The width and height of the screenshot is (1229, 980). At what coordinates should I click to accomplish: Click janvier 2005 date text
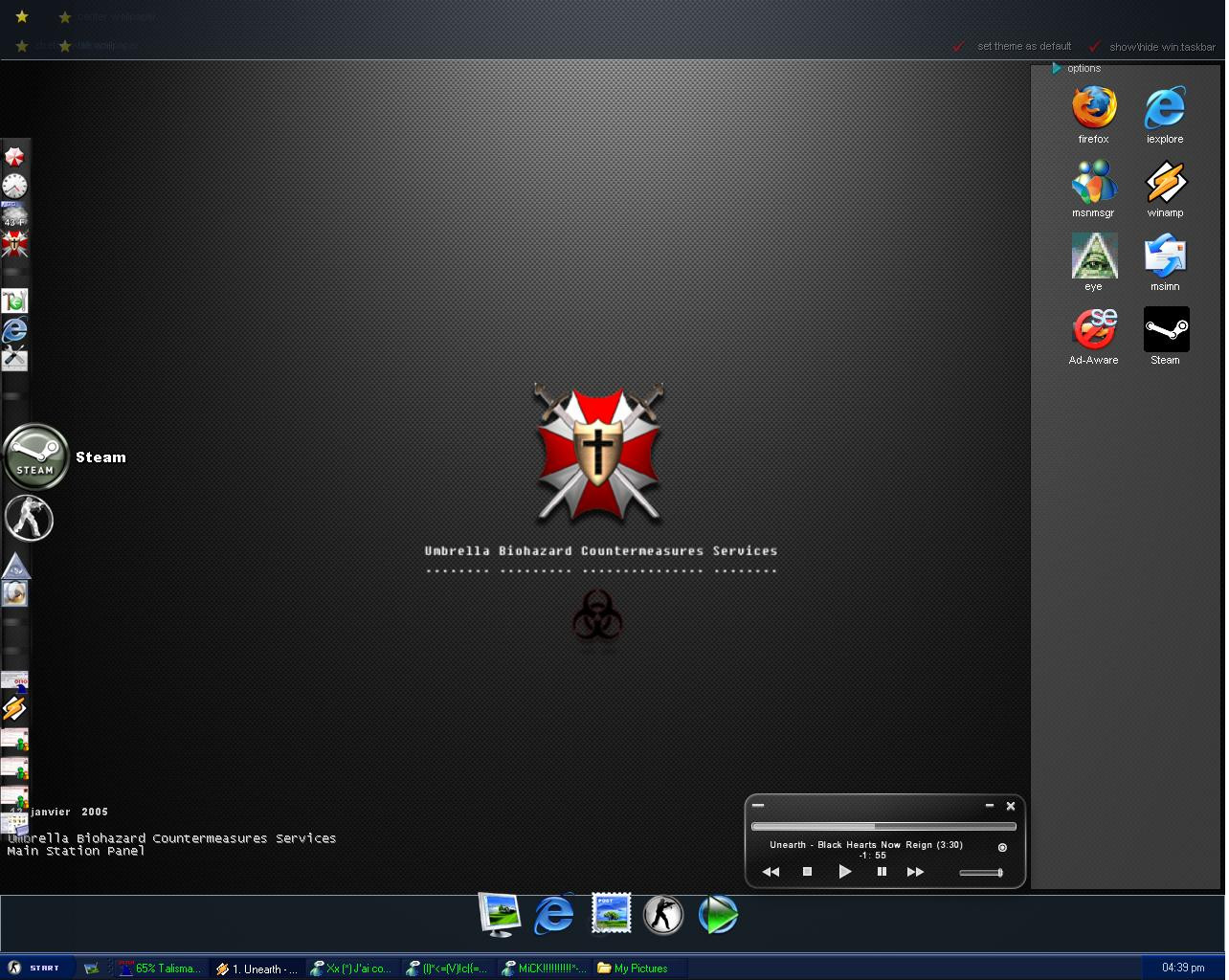coord(69,812)
